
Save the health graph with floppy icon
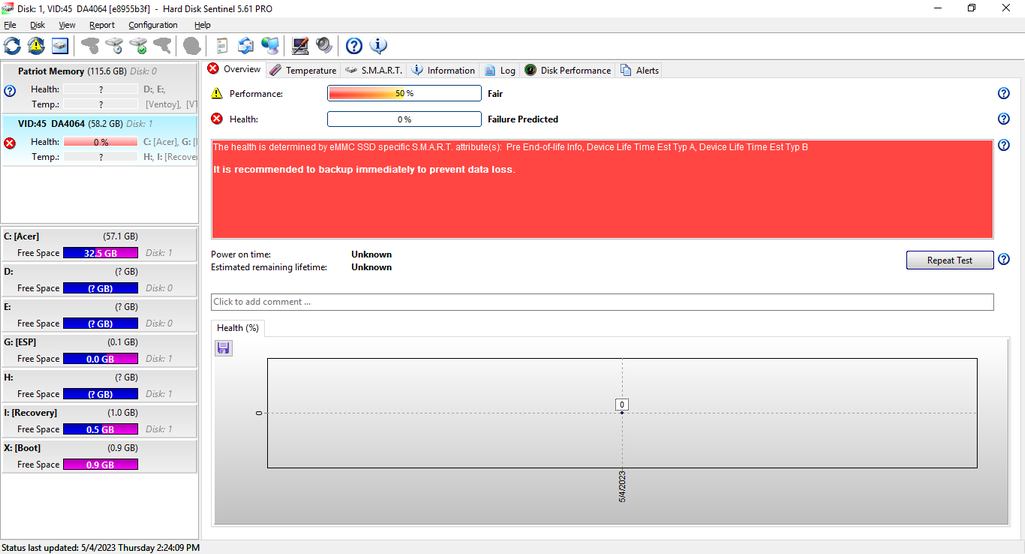coord(224,348)
